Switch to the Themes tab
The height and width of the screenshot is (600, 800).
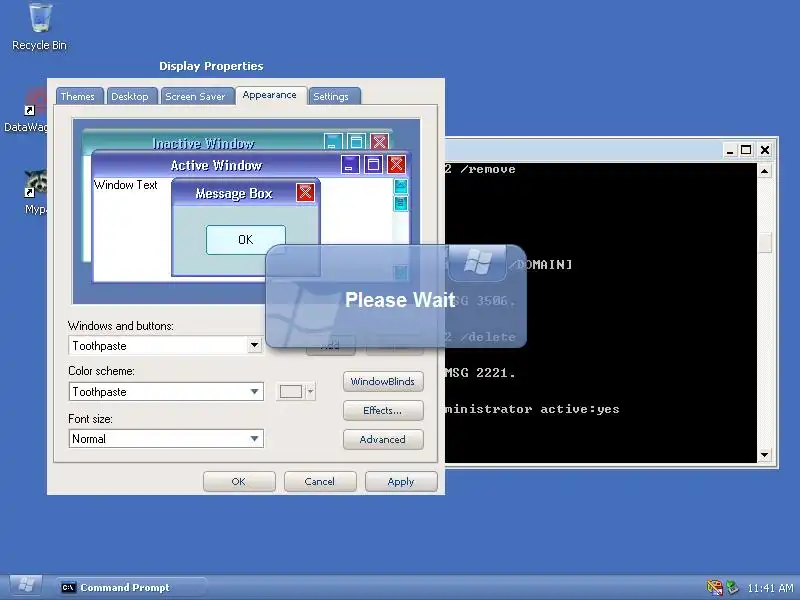79,96
